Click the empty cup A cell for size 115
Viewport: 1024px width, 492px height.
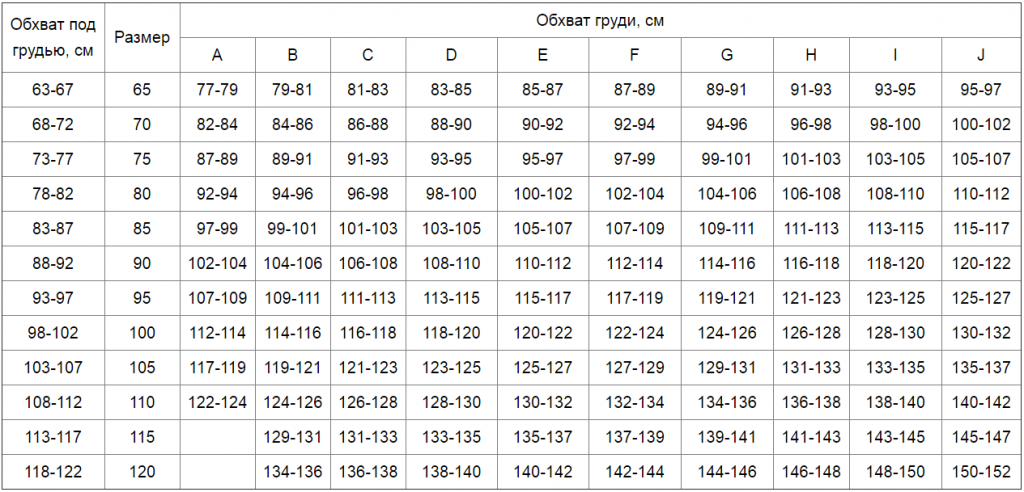[x=217, y=437]
